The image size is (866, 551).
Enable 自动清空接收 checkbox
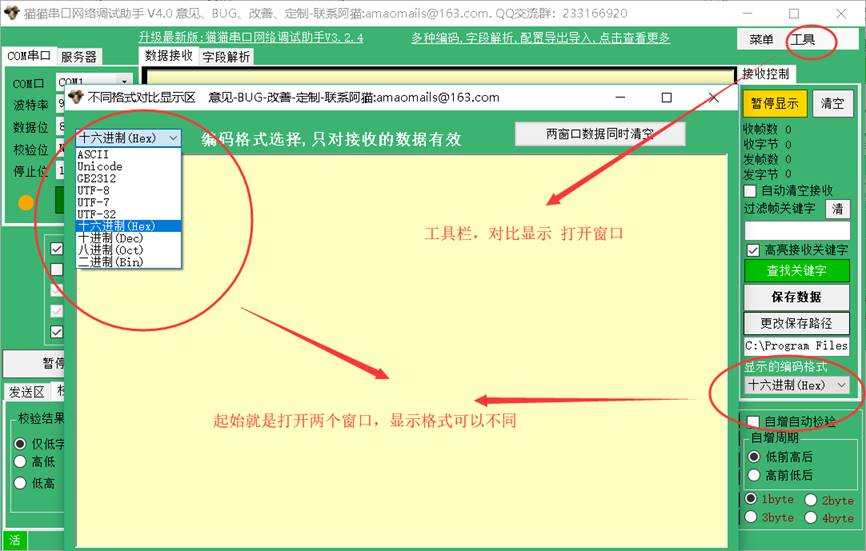coord(750,190)
